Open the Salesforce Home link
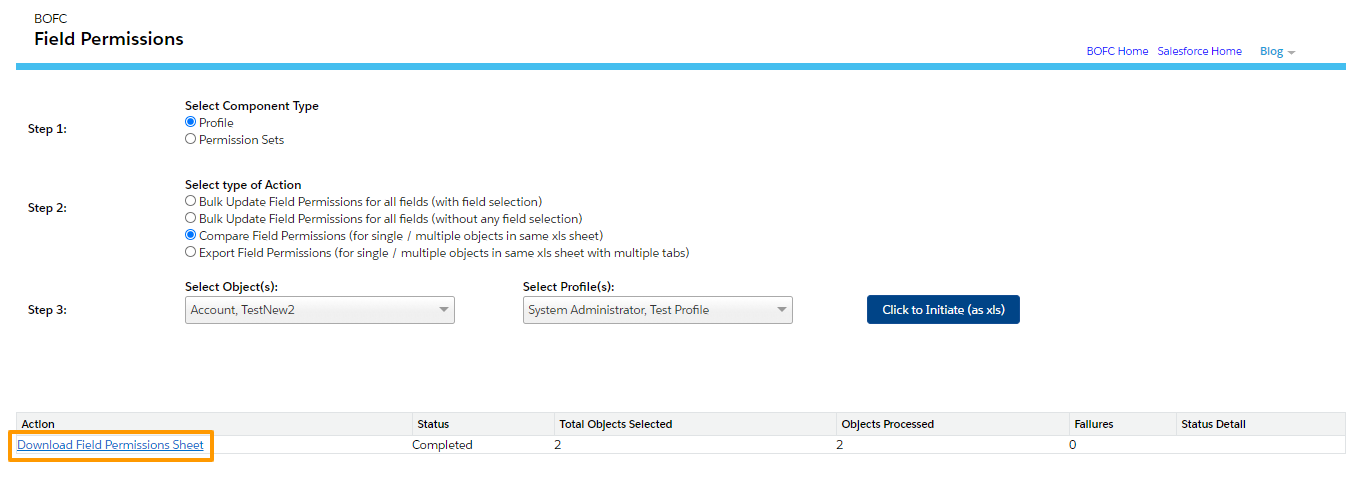This screenshot has width=1347, height=493. click(1199, 51)
